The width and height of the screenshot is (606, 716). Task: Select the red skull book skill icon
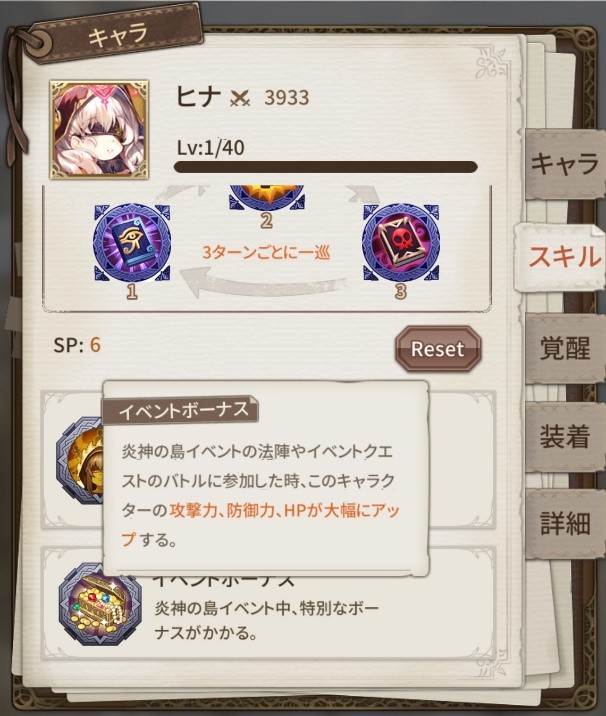[401, 242]
